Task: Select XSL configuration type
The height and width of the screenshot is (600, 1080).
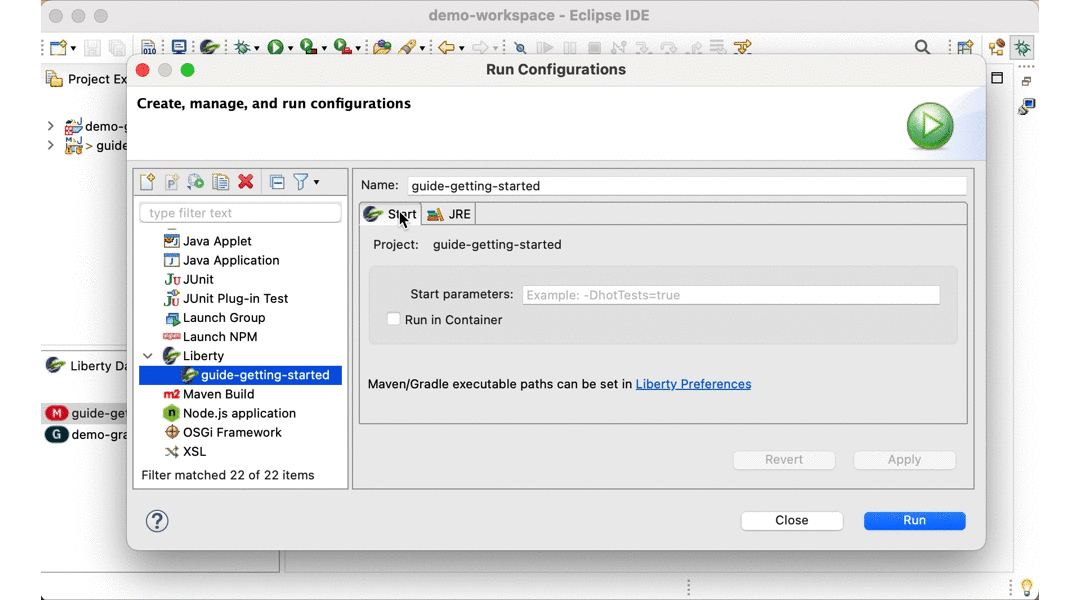Action: point(194,452)
